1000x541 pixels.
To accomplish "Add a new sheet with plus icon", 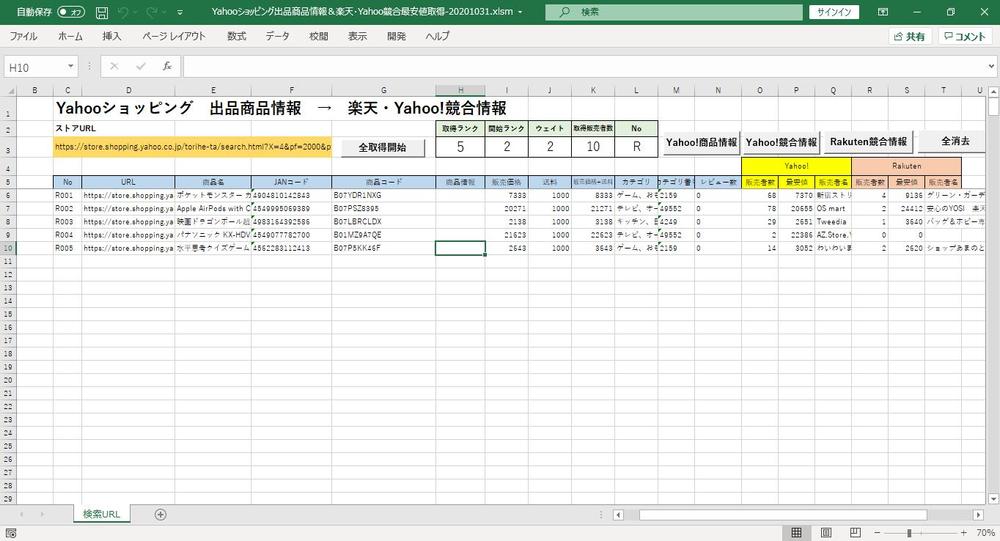I will point(161,514).
